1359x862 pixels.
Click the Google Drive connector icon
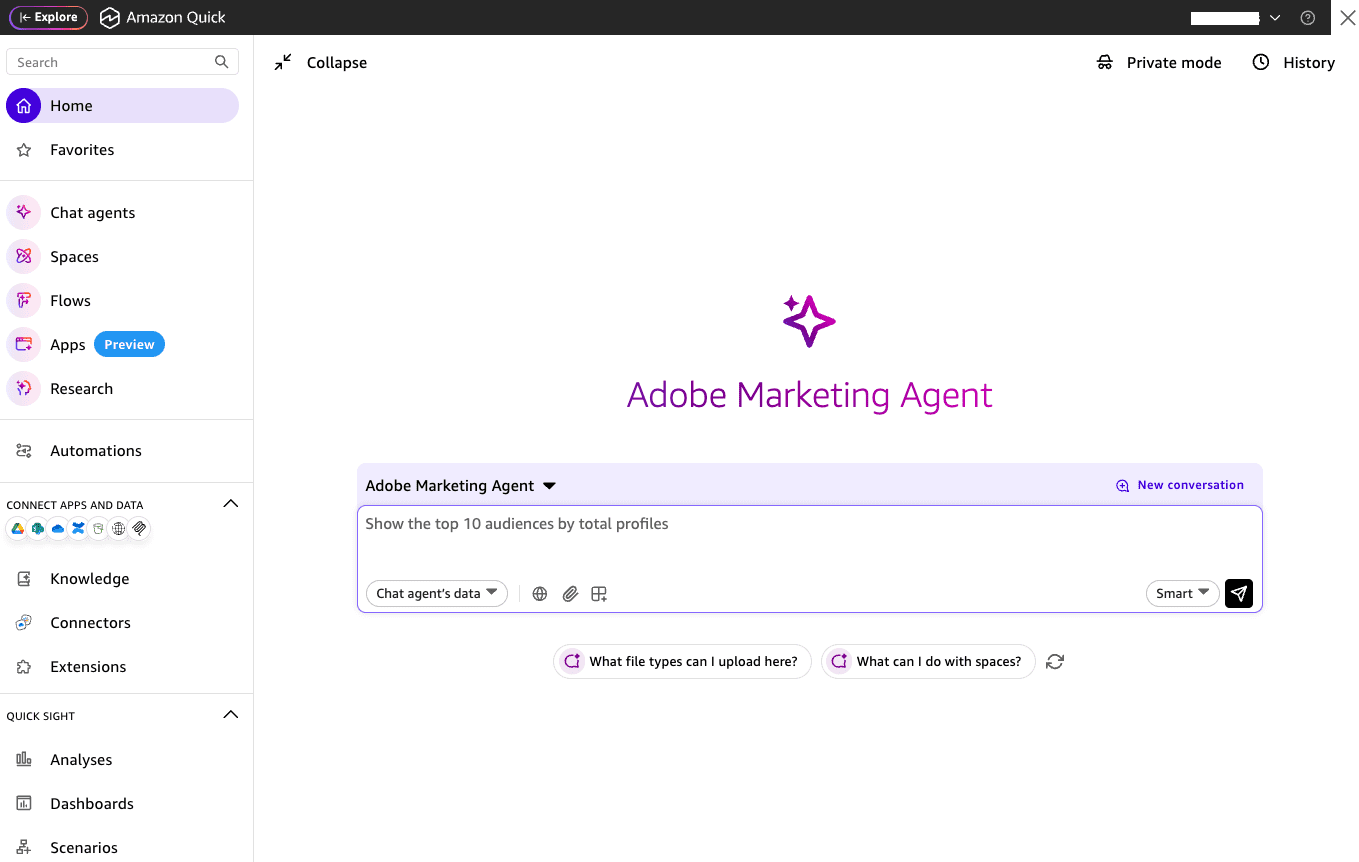coord(17,529)
